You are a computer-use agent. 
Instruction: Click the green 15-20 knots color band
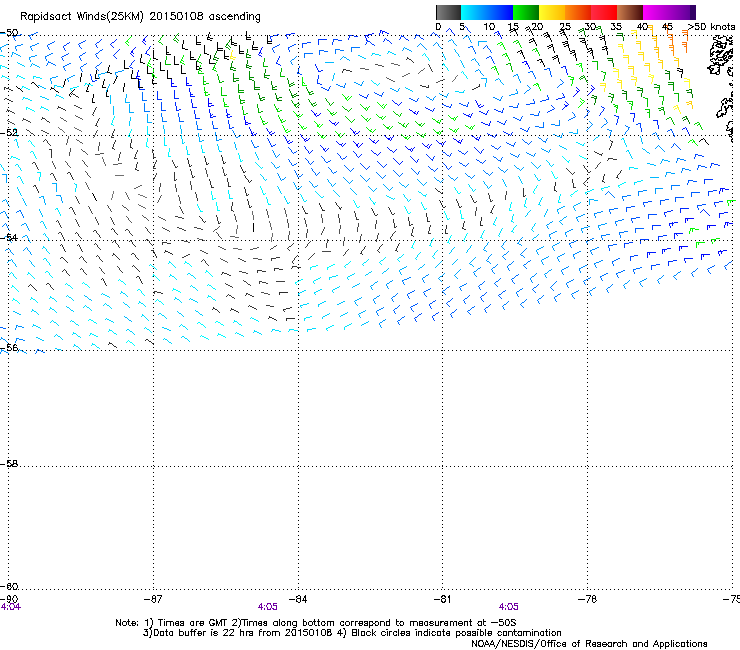pos(526,12)
